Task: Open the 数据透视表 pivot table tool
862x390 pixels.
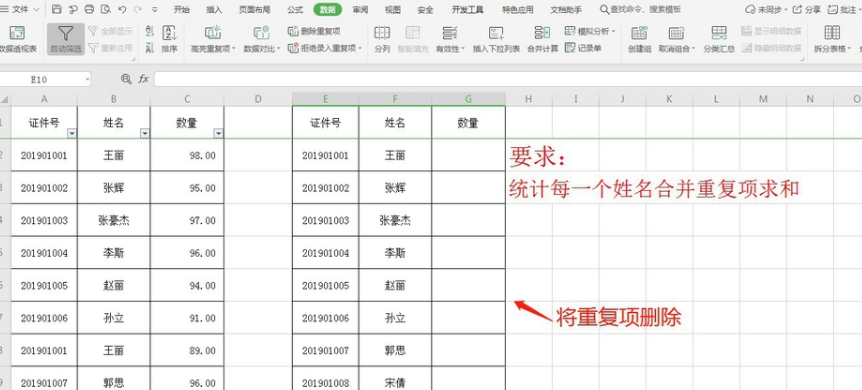Action: 17,39
